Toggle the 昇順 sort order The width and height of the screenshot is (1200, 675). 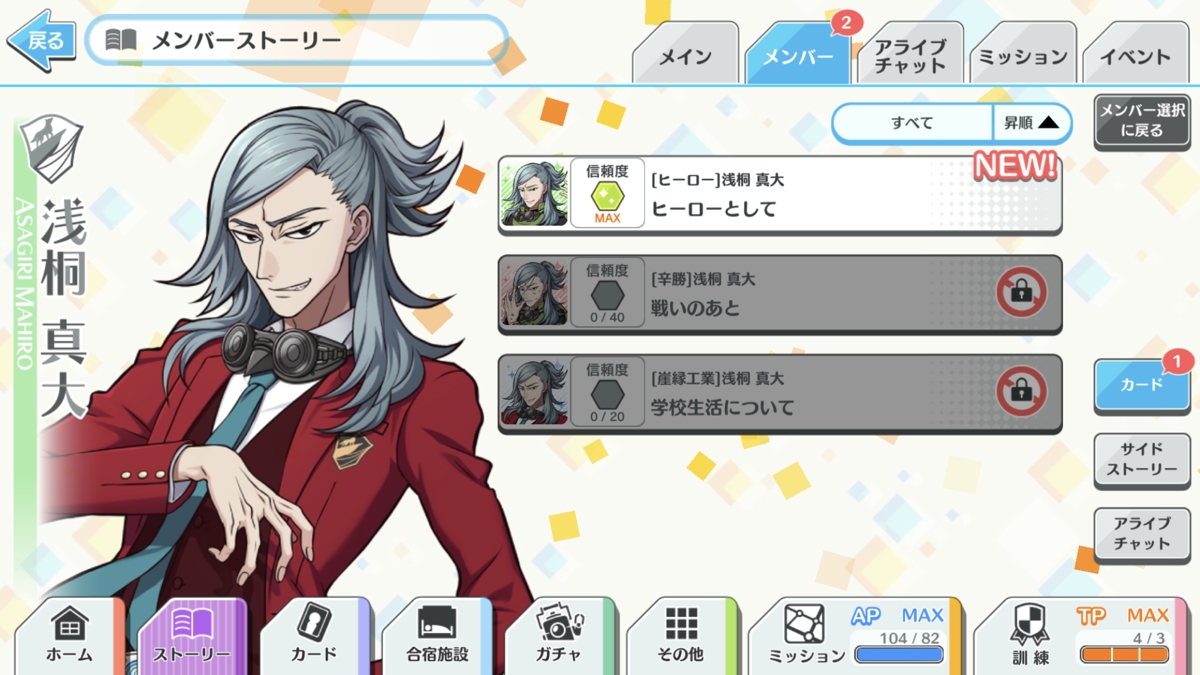1031,123
